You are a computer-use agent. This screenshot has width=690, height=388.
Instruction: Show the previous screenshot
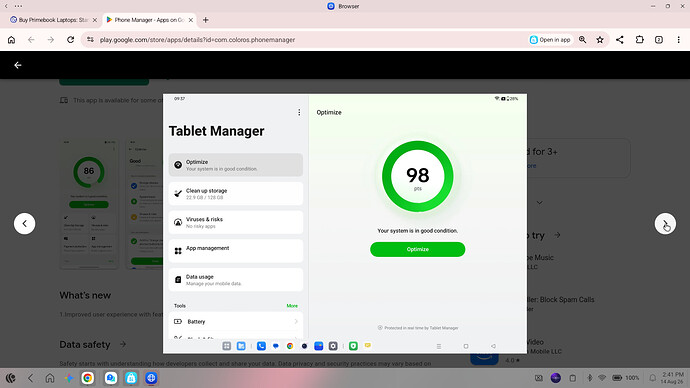(25, 223)
